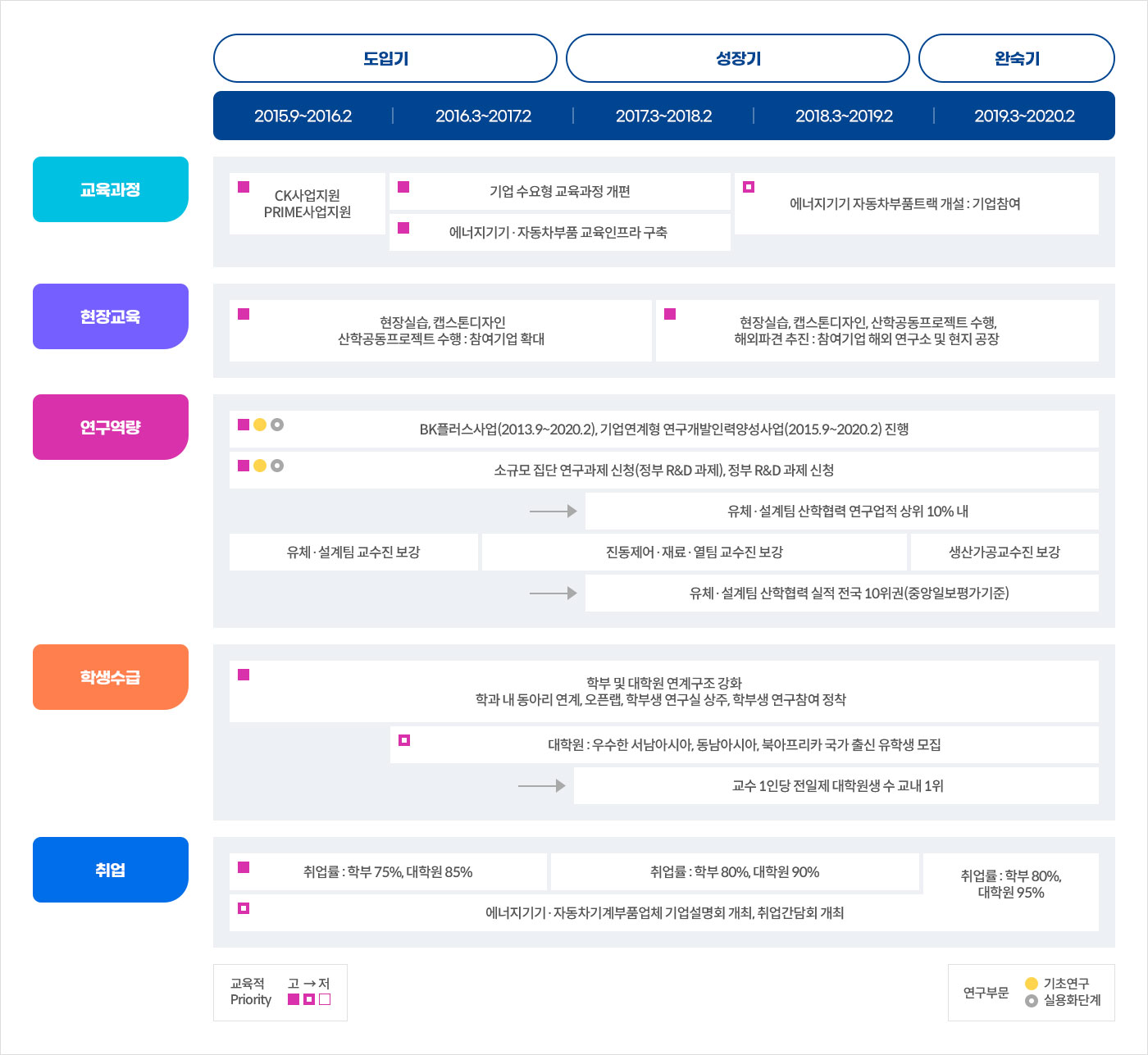Click the 기초연구 yellow circle in the legend
1148x1055 pixels.
point(1032,984)
